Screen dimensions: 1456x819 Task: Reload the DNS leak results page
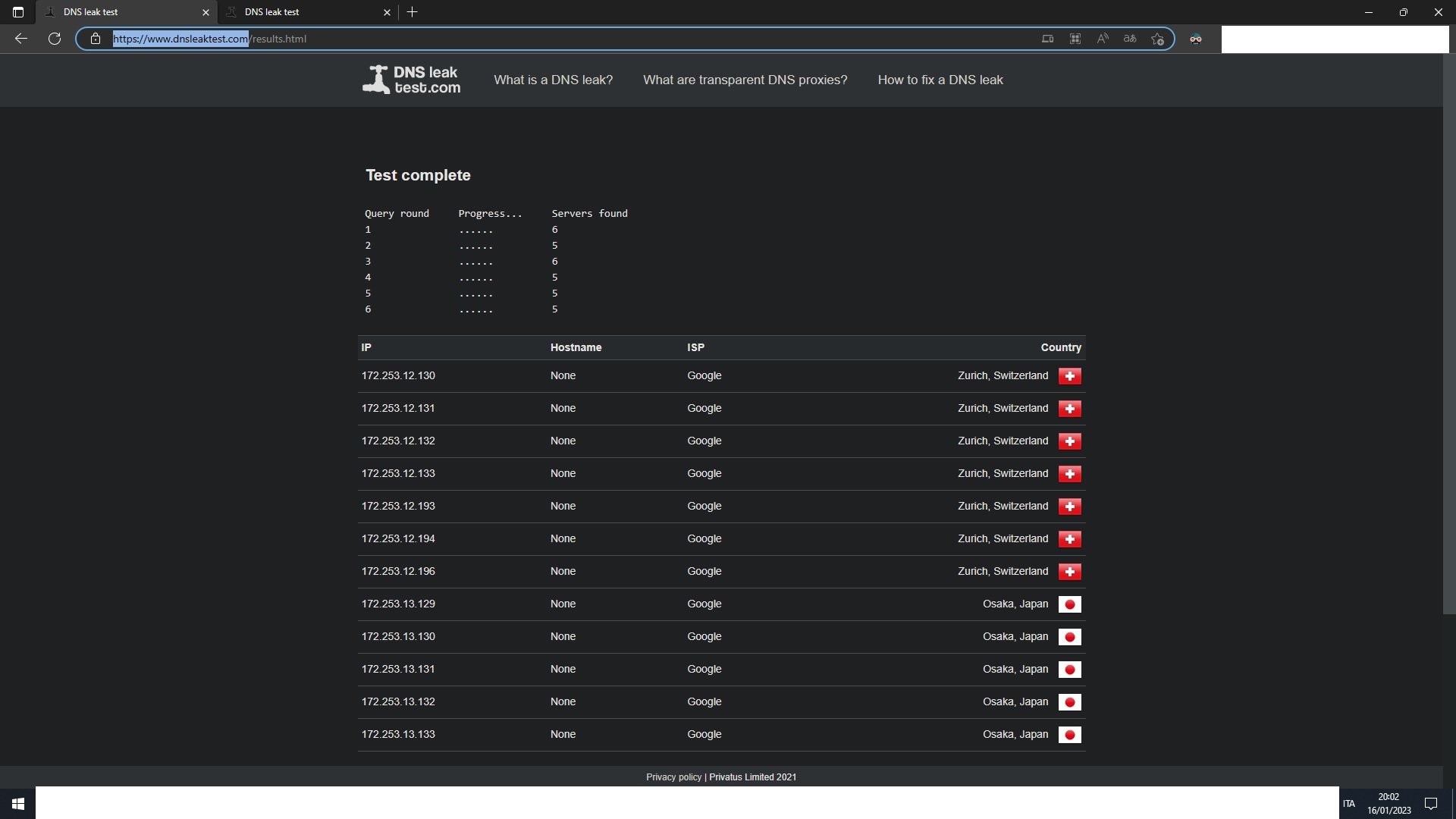click(x=55, y=39)
